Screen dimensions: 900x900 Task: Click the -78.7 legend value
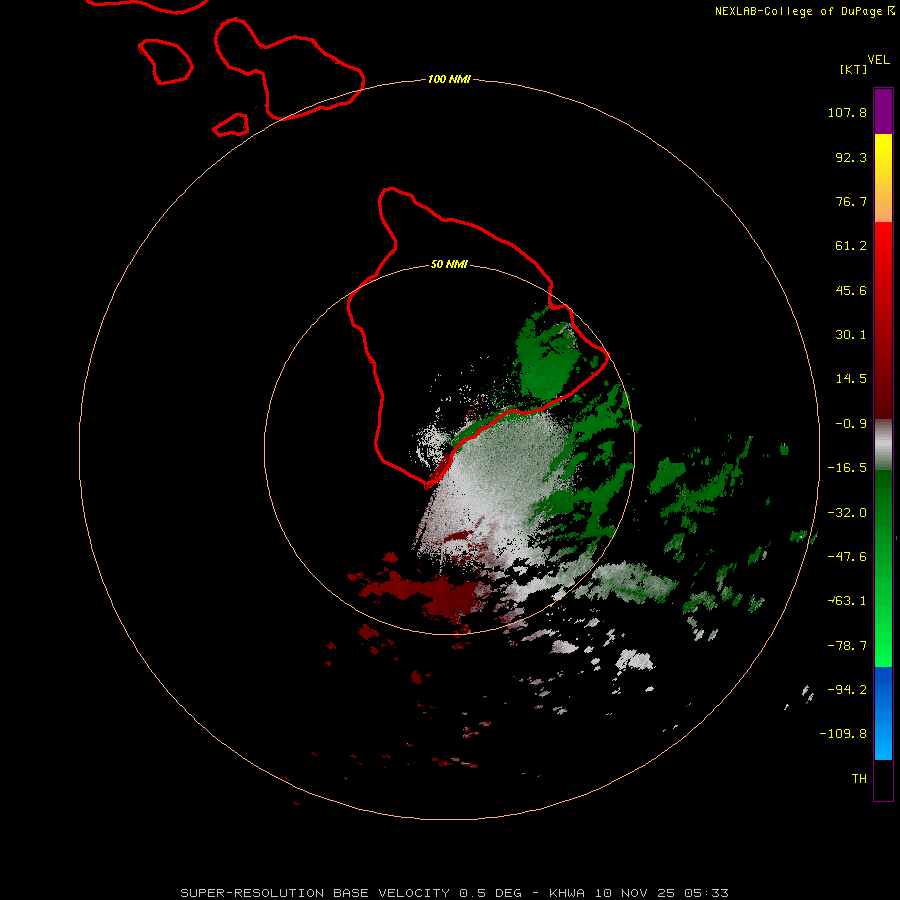[x=847, y=646]
